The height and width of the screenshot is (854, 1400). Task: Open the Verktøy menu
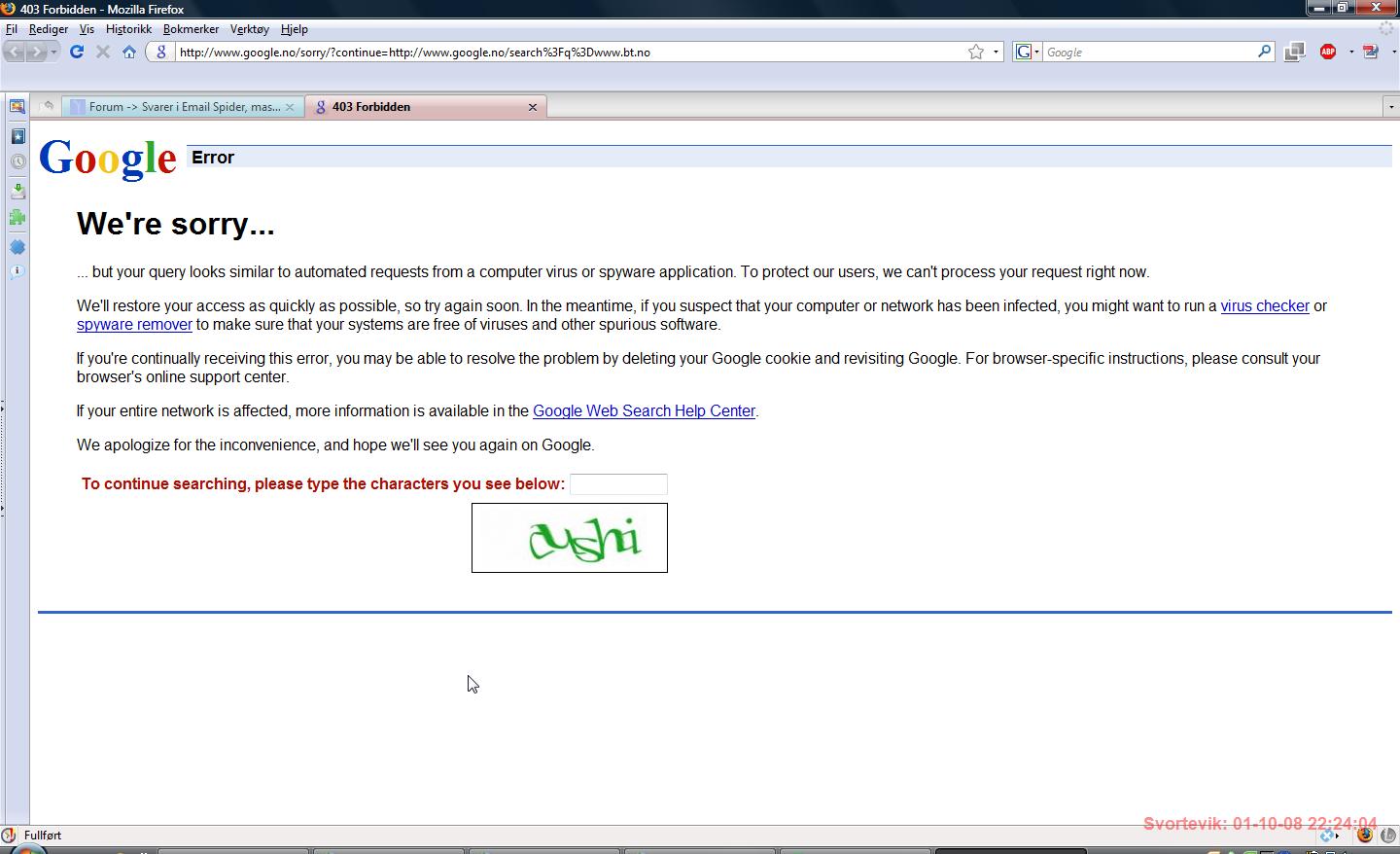tap(249, 29)
